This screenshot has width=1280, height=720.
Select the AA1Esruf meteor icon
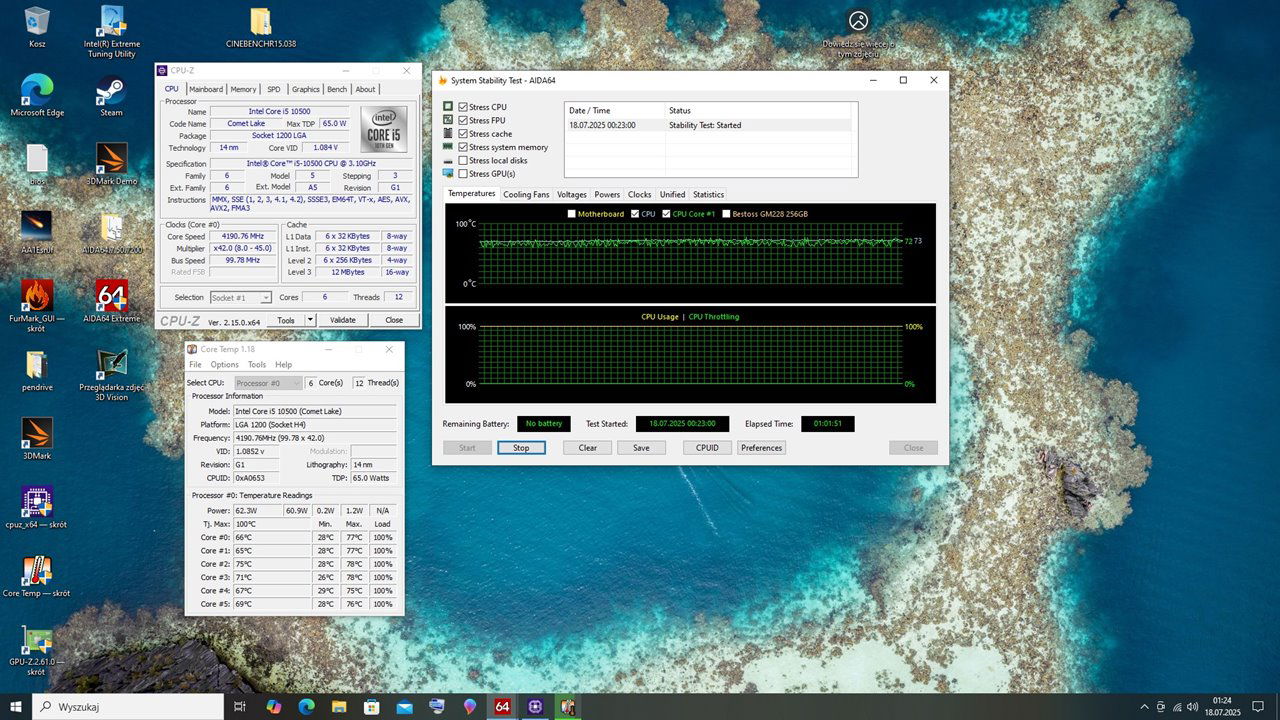pos(37,232)
